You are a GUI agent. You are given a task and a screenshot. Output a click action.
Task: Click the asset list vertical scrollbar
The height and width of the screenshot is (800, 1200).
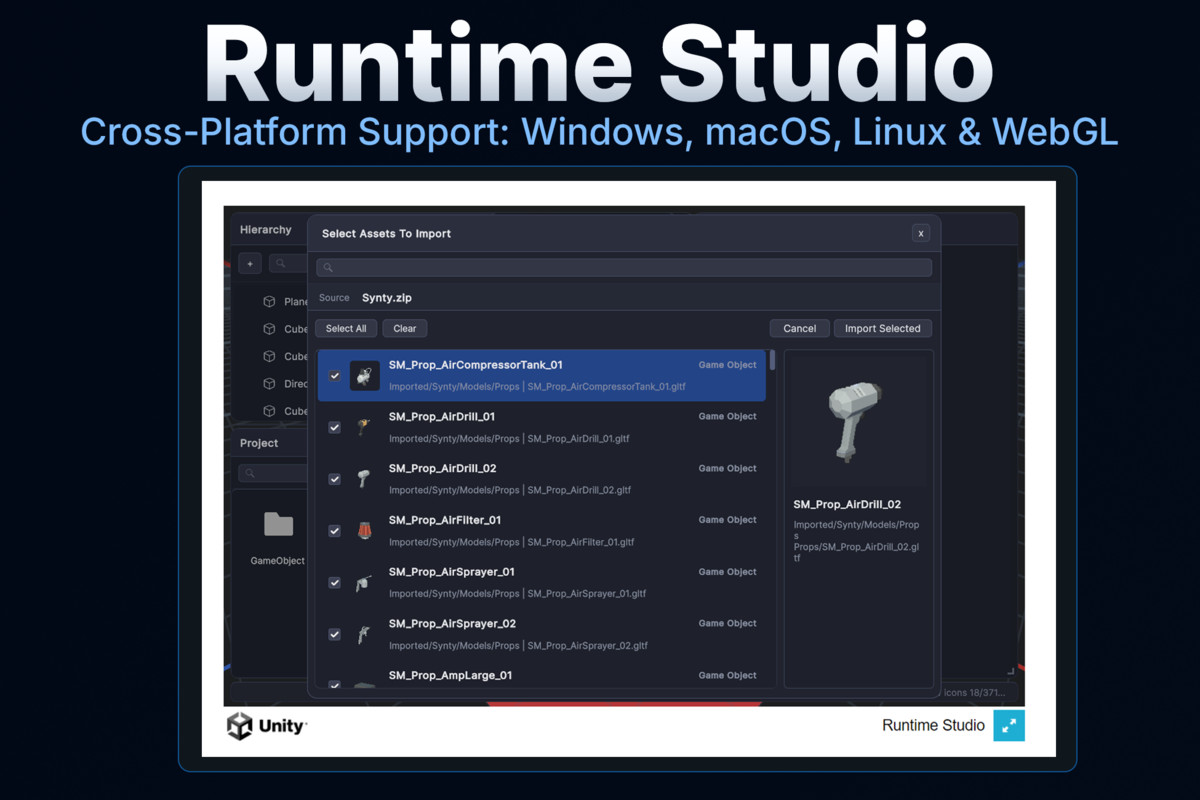[x=772, y=362]
